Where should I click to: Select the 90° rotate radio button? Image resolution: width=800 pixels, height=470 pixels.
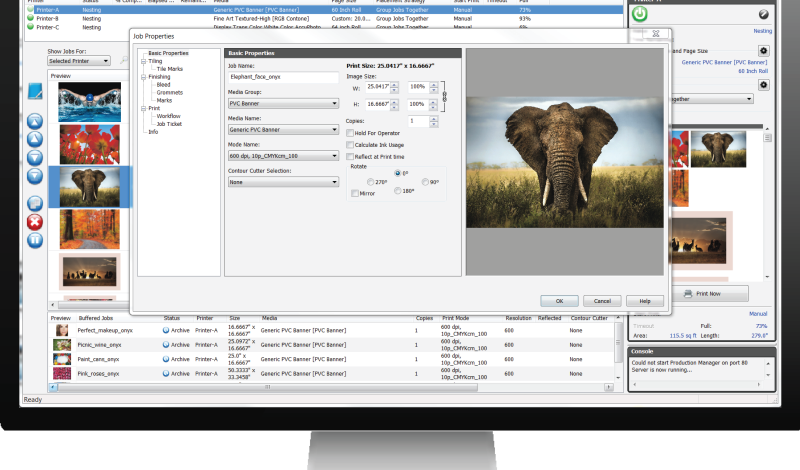tap(425, 182)
